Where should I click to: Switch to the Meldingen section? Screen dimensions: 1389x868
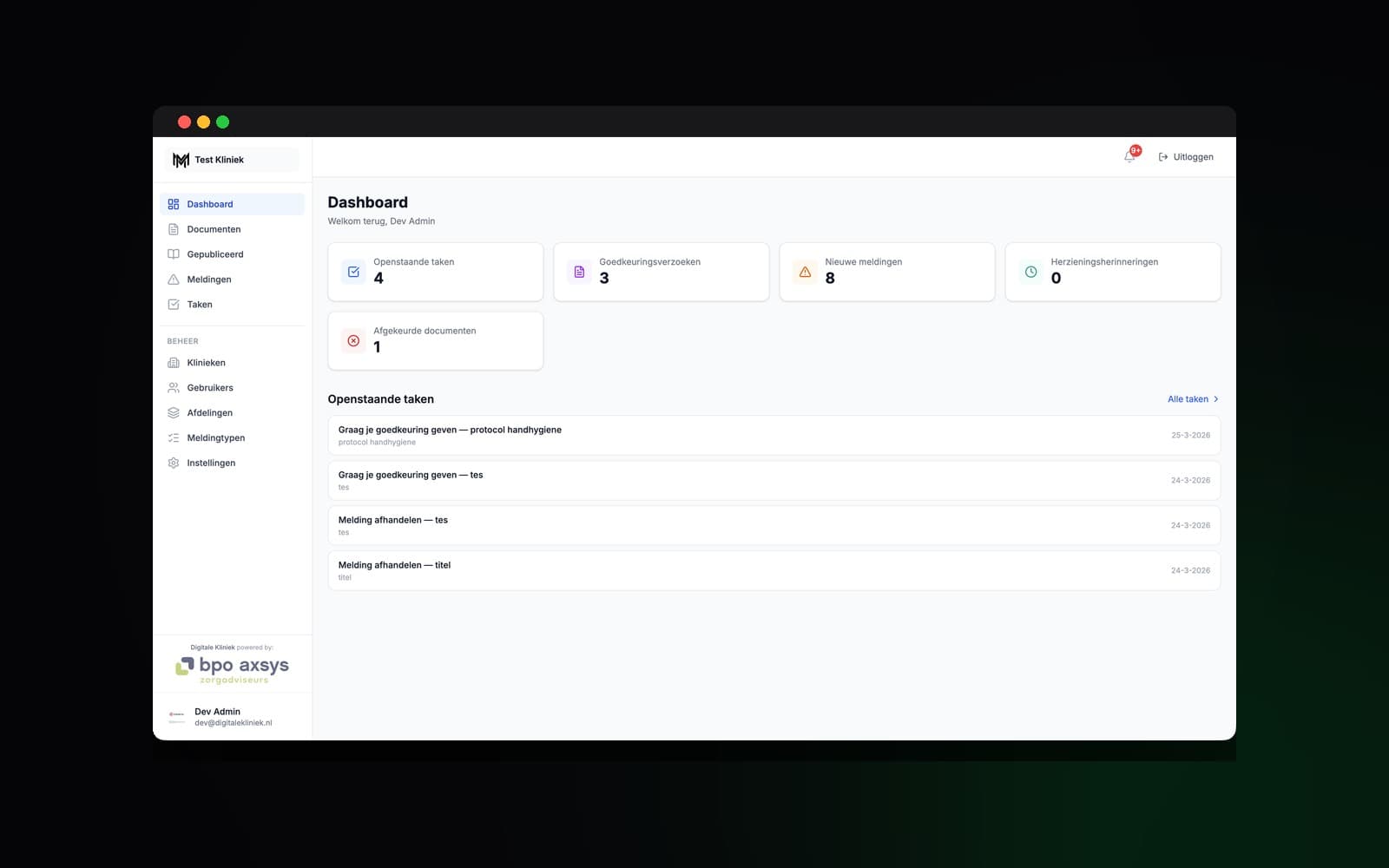point(208,279)
